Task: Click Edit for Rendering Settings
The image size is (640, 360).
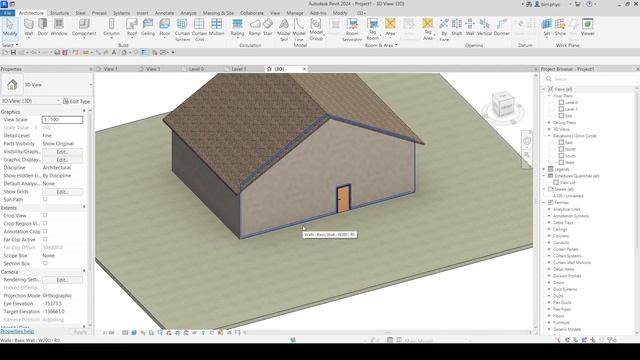Action: click(x=62, y=280)
